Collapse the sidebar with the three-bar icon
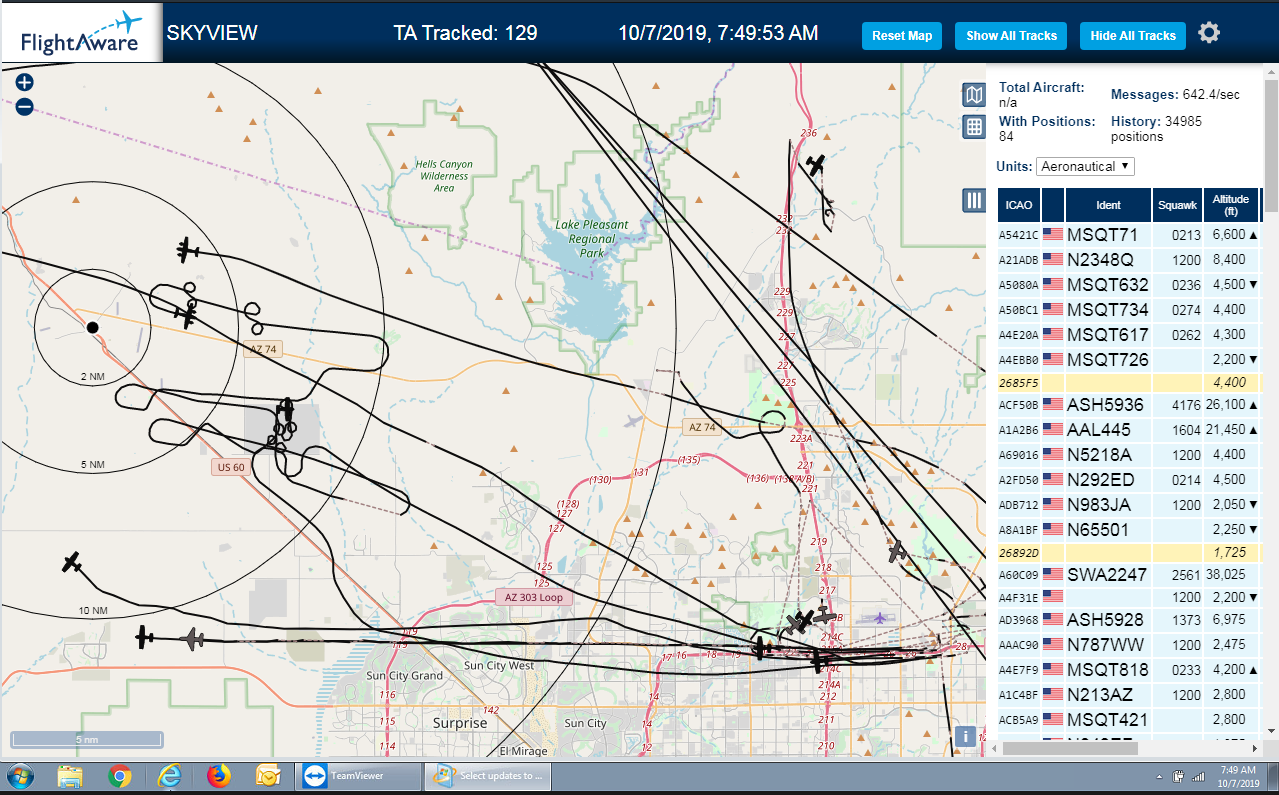This screenshot has width=1279, height=795. (973, 200)
